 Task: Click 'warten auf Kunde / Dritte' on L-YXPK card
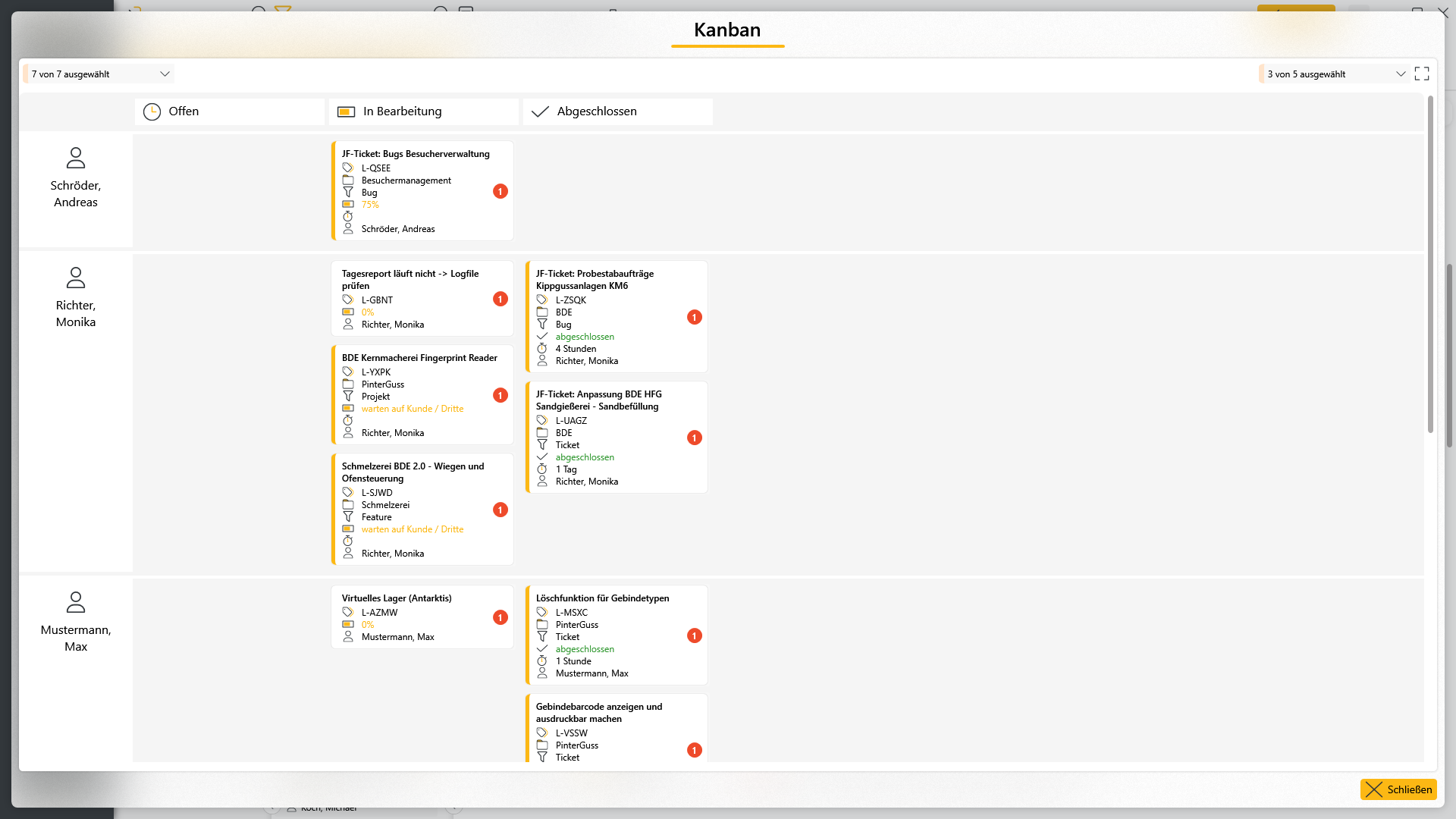tap(413, 409)
